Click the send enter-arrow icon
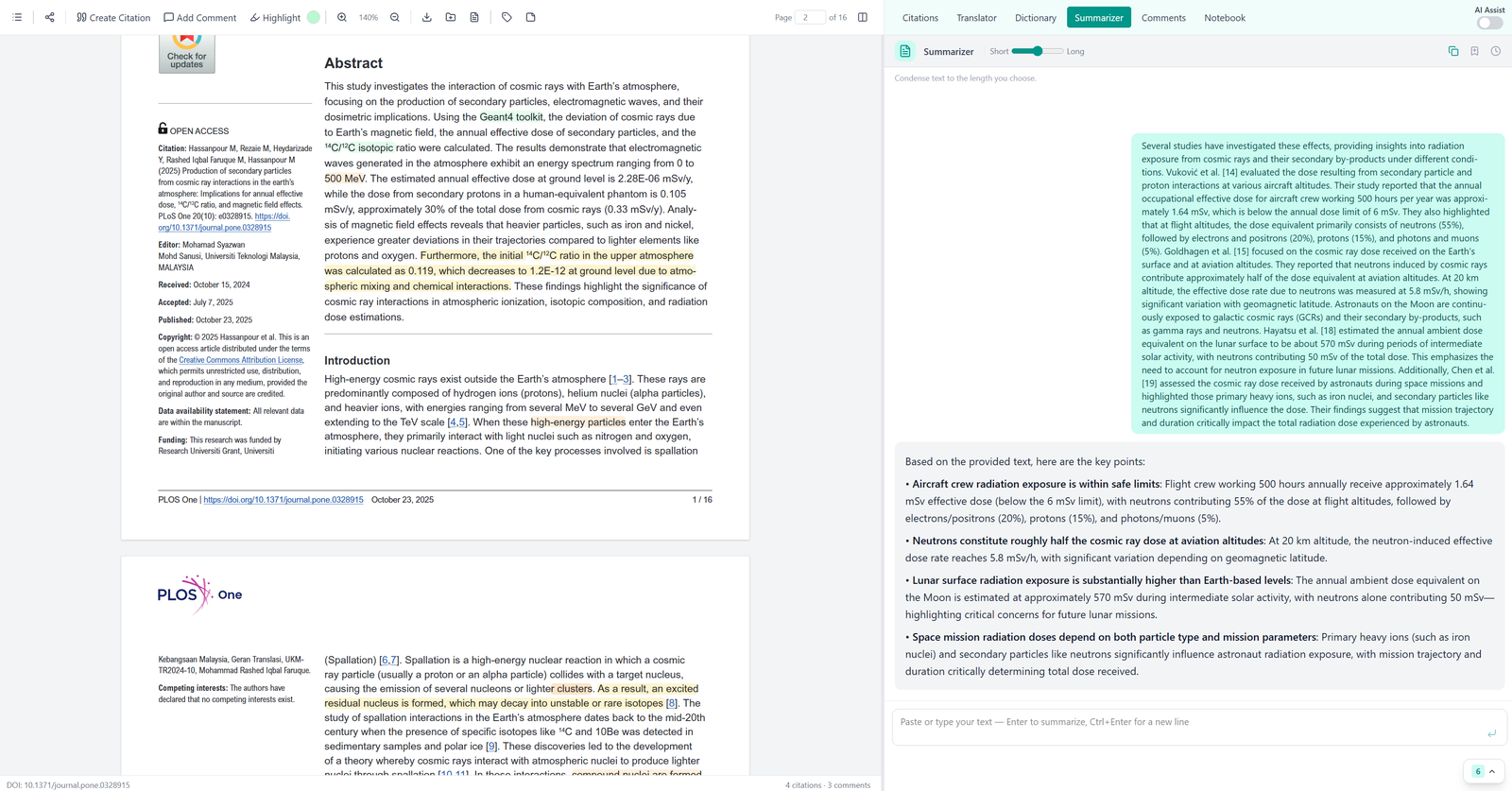Screen dimensions: 1512x791 [x=1492, y=733]
